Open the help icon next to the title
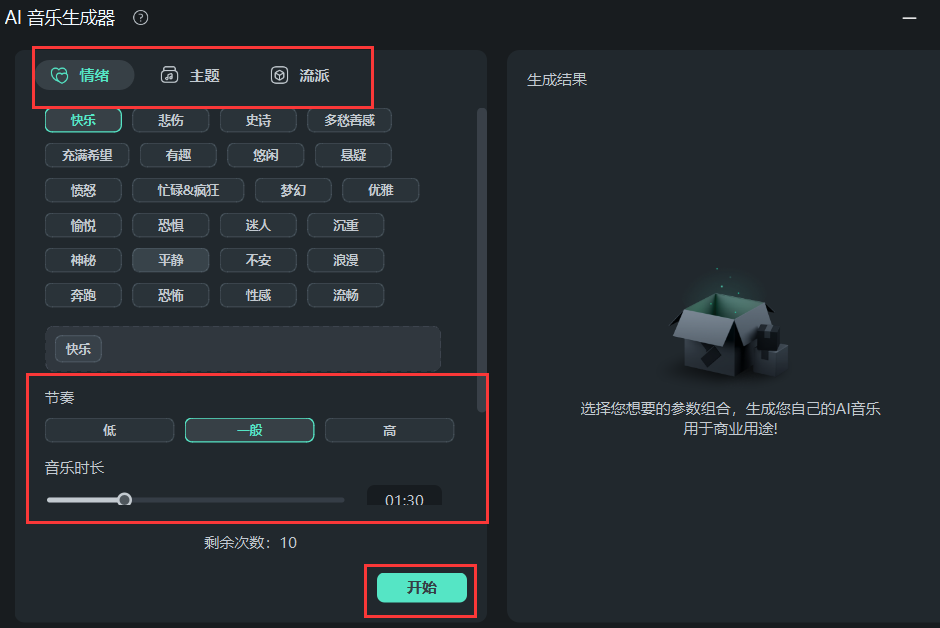This screenshot has height=628, width=940. tap(139, 17)
